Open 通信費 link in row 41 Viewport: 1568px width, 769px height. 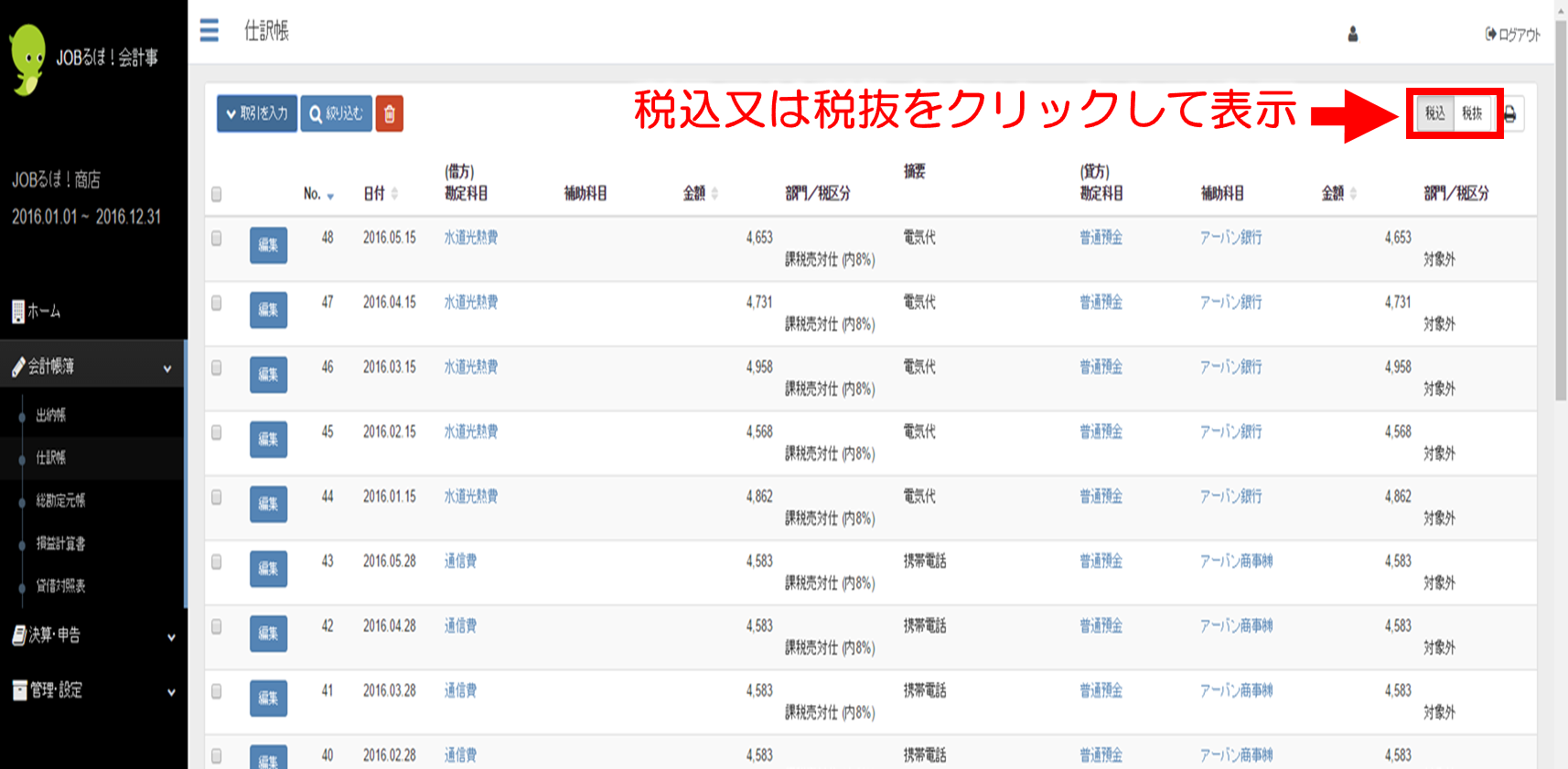[x=460, y=691]
